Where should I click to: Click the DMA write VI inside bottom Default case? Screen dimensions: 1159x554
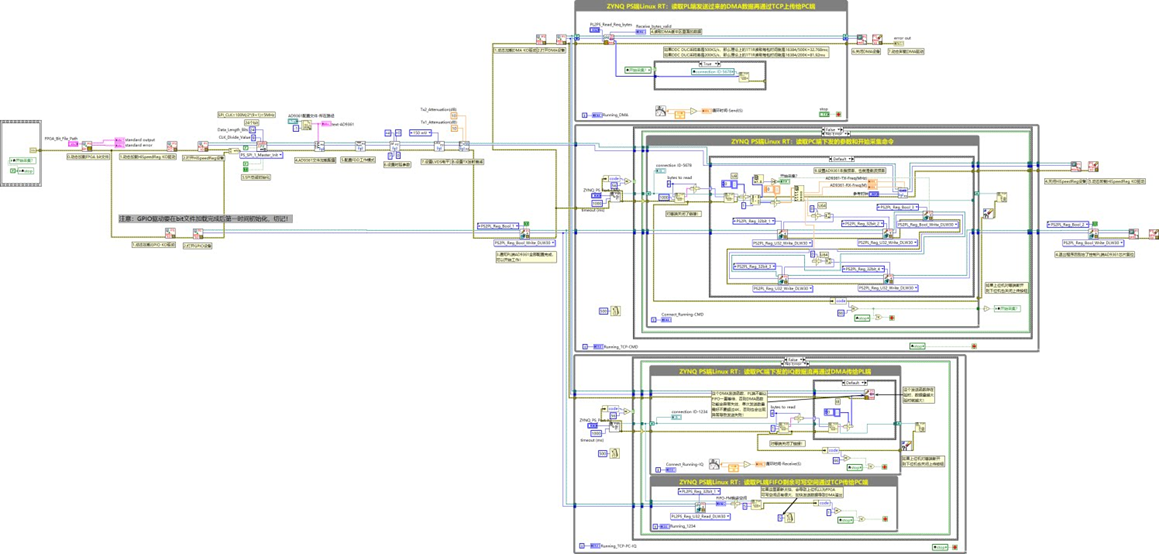coord(869,394)
